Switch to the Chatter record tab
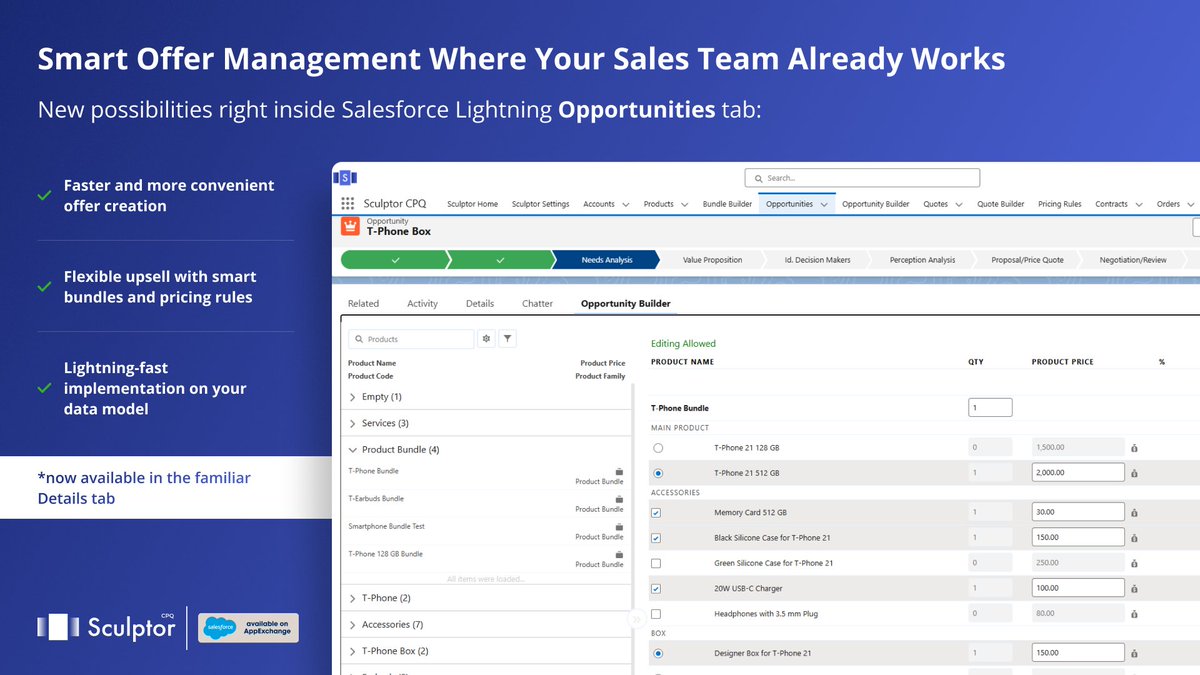 tap(537, 303)
